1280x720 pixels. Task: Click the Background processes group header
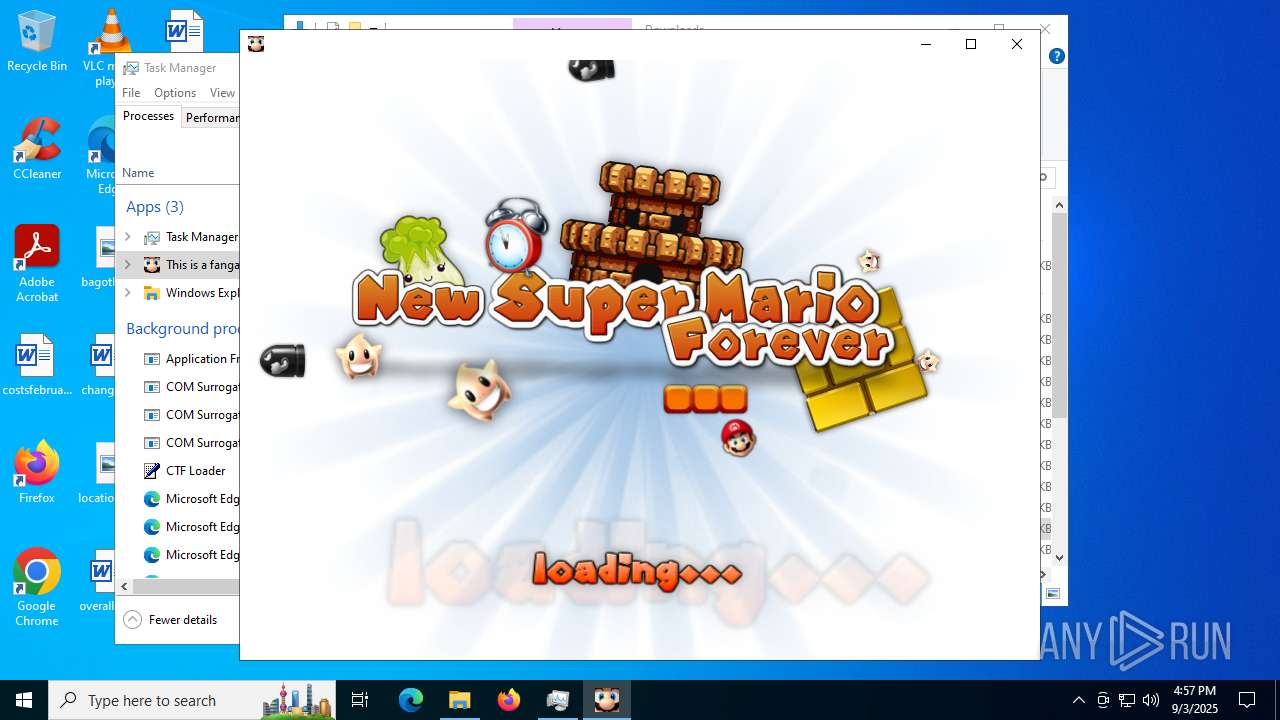(x=182, y=329)
